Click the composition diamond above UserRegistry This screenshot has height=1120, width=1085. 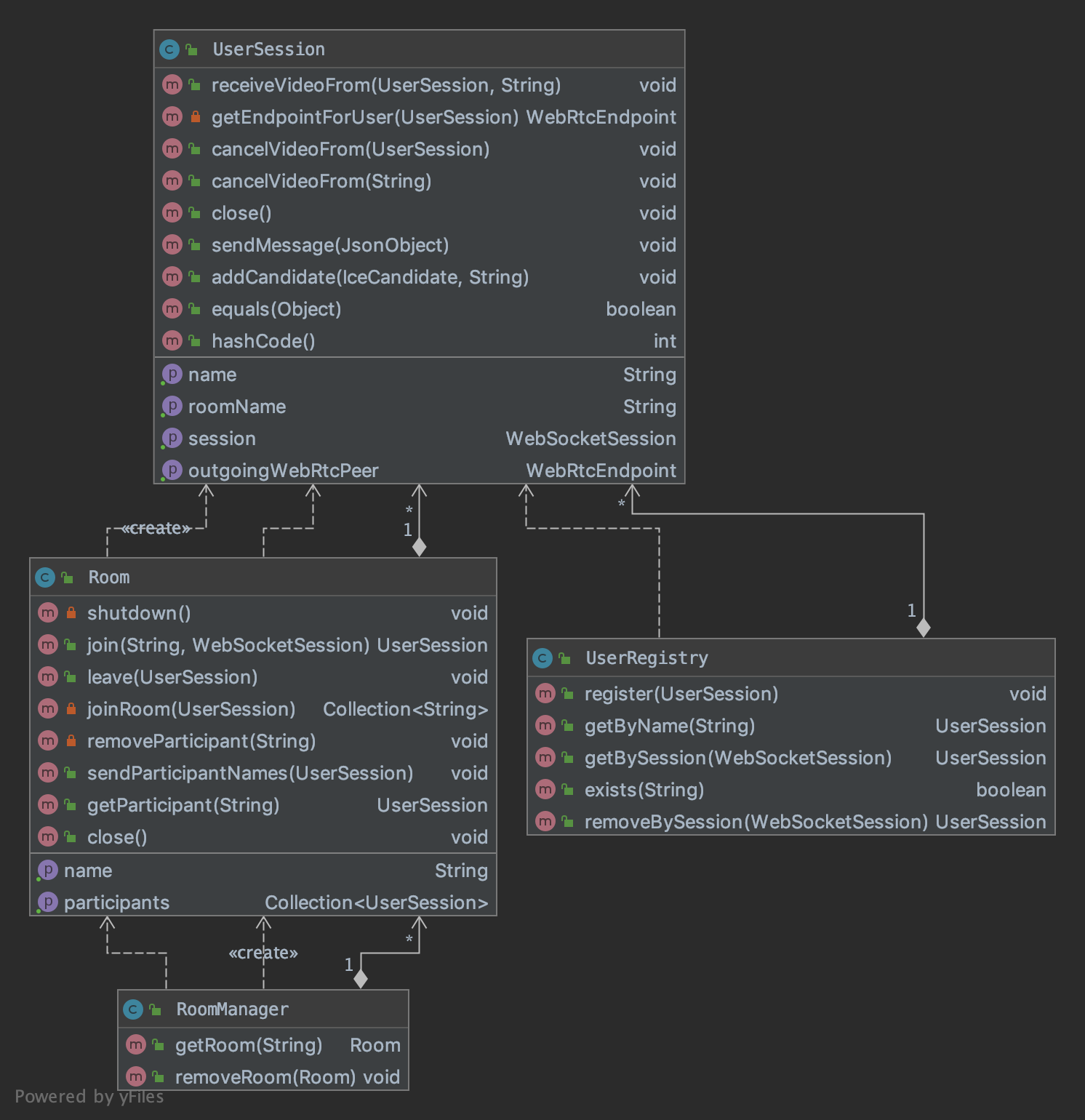pos(924,628)
